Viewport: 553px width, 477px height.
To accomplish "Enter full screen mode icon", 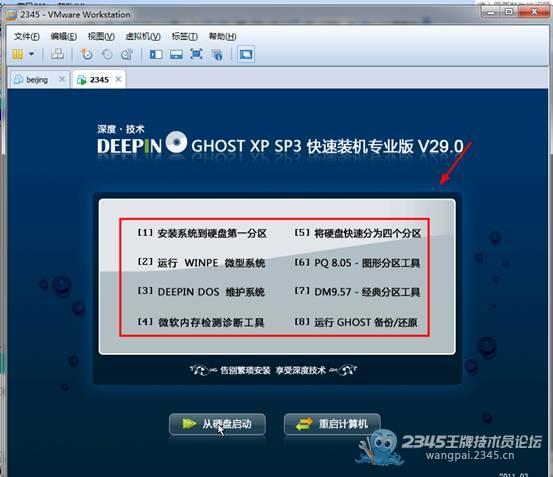I will (196, 54).
